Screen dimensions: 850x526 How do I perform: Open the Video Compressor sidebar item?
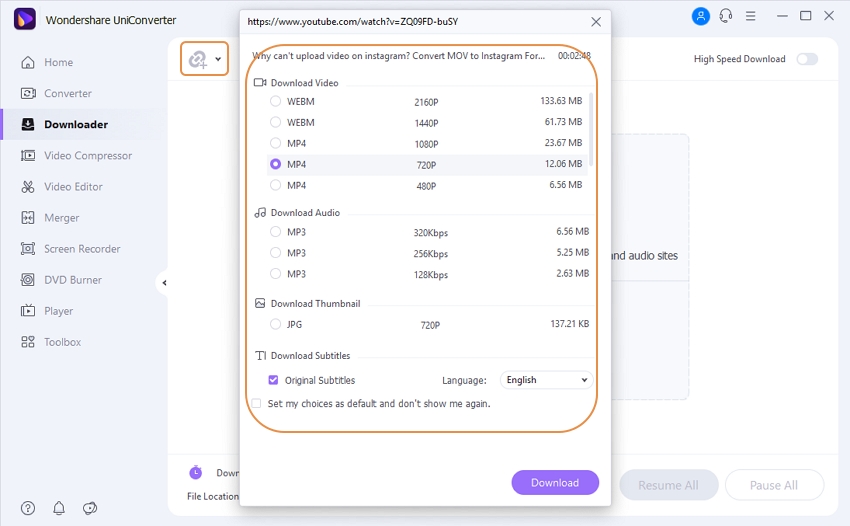point(87,156)
